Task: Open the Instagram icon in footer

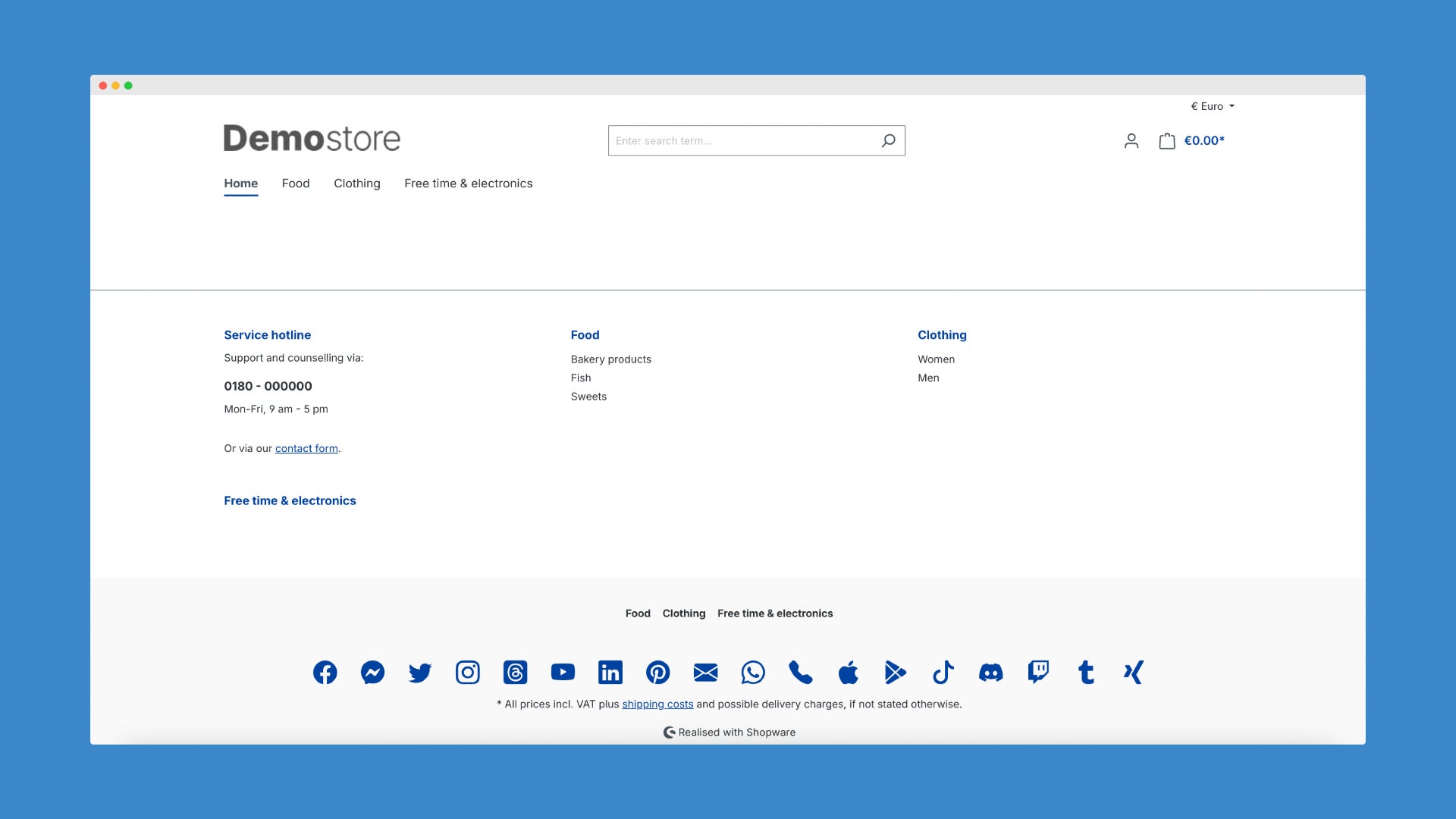Action: pyautogui.click(x=467, y=673)
